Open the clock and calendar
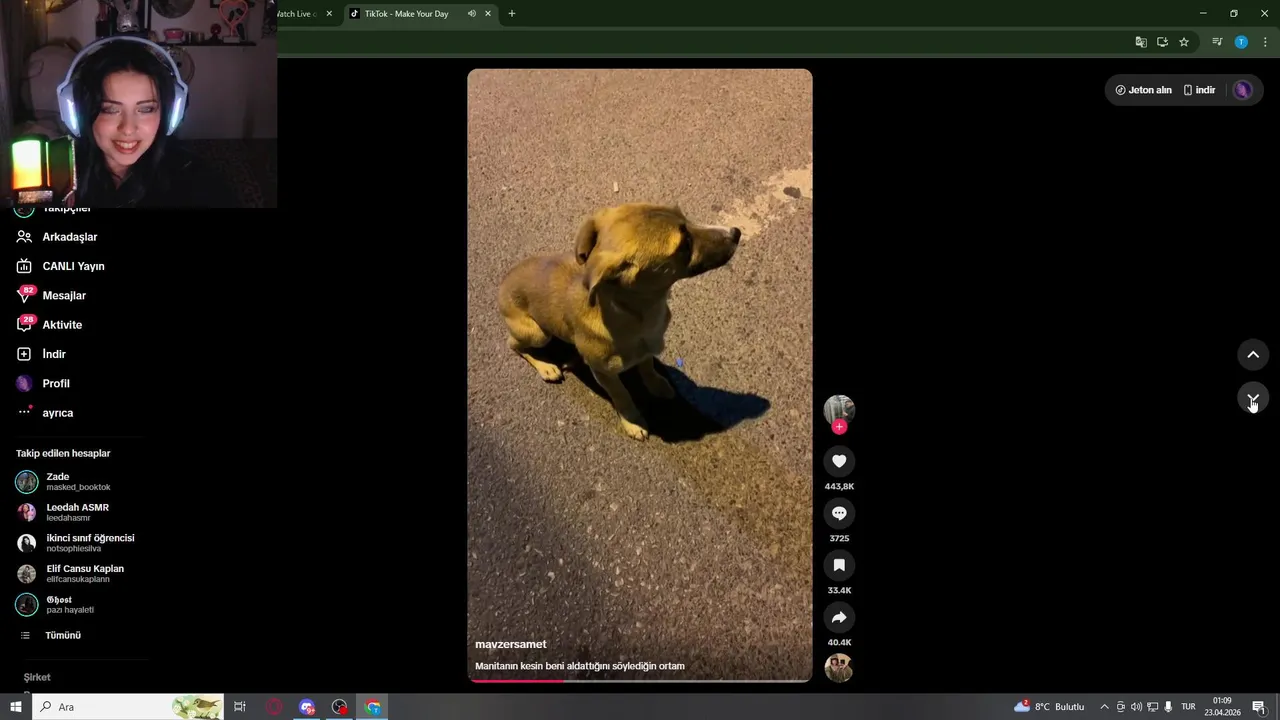Screen dimensions: 1280x720 (1222, 707)
